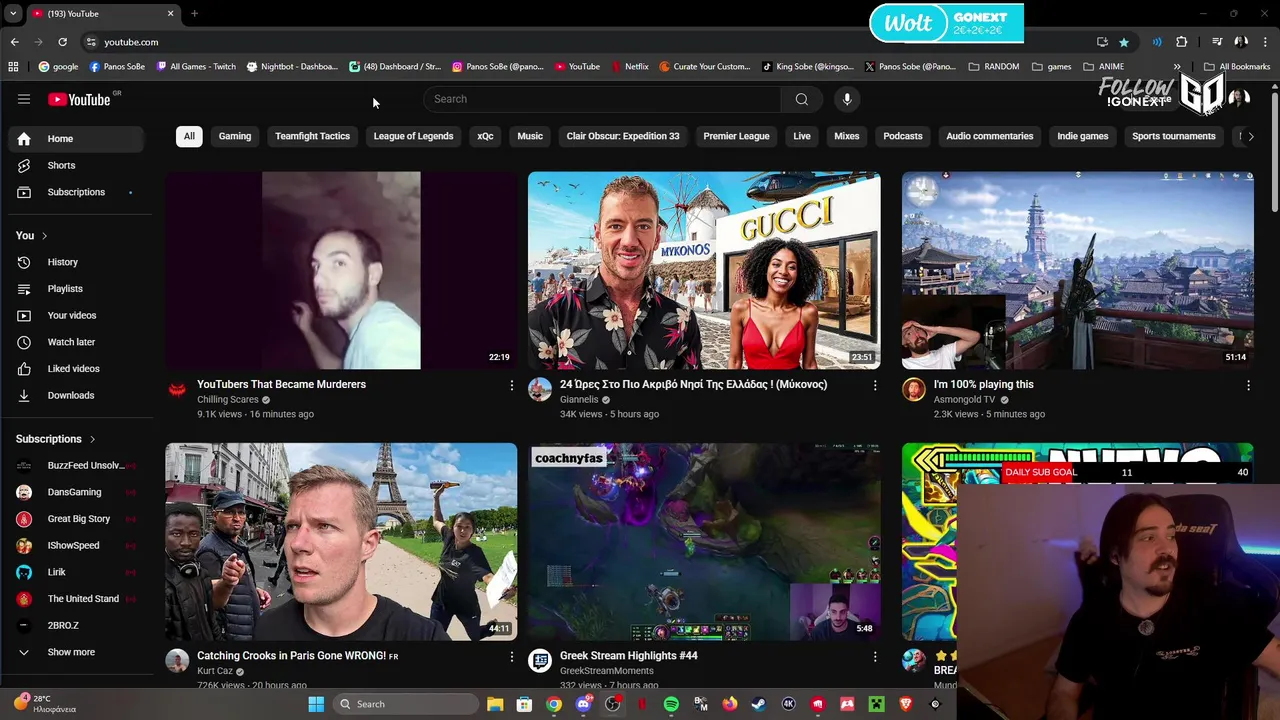
Task: Select the All category chip
Action: 189,136
